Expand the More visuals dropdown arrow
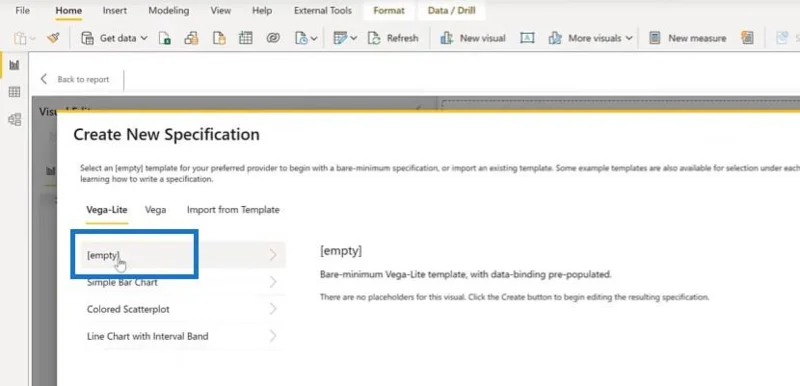Image resolution: width=800 pixels, height=386 pixels. tap(629, 38)
